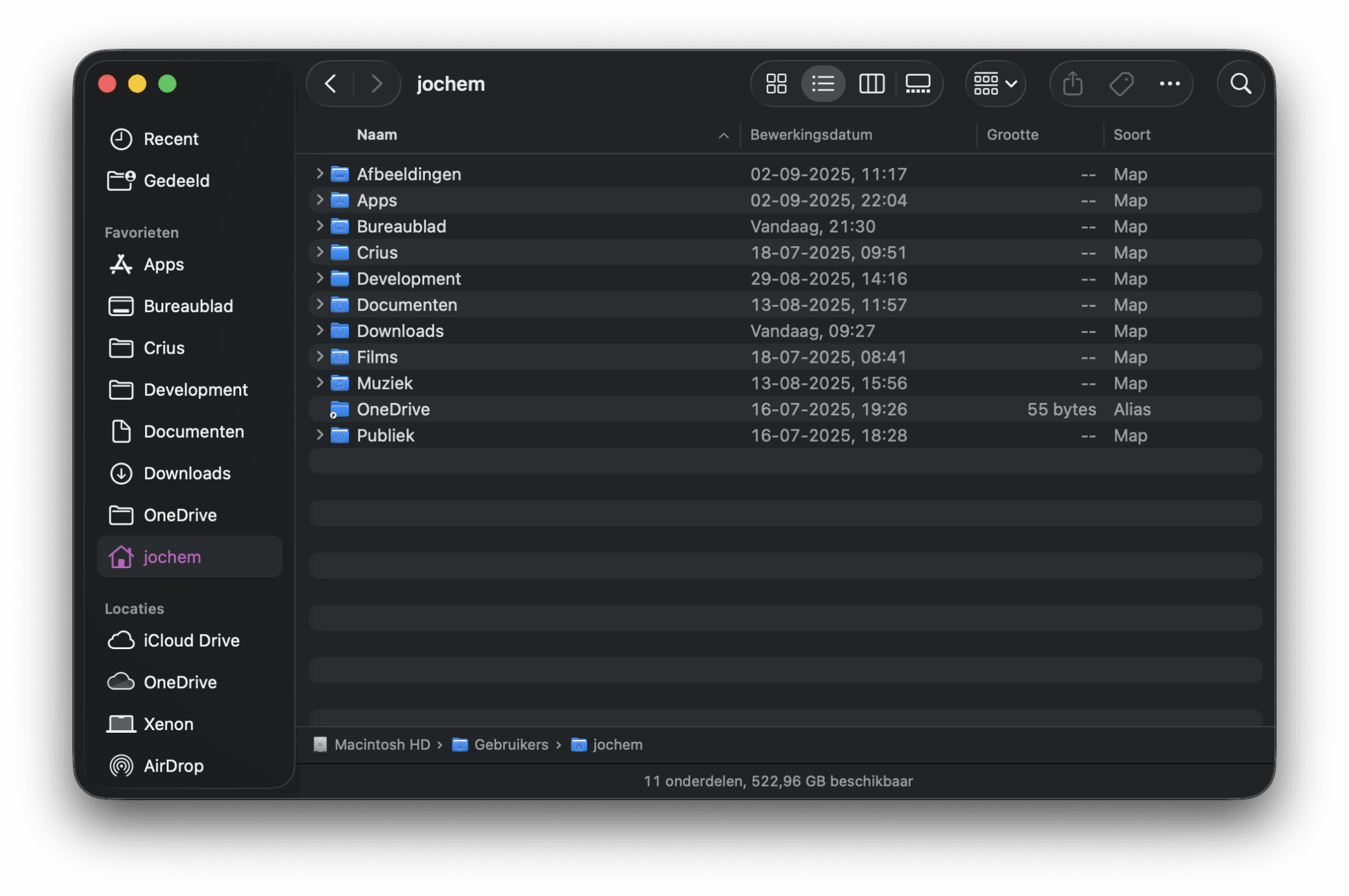Switch to gallery view
Viewport: 1349px width, 896px height.
coord(918,84)
